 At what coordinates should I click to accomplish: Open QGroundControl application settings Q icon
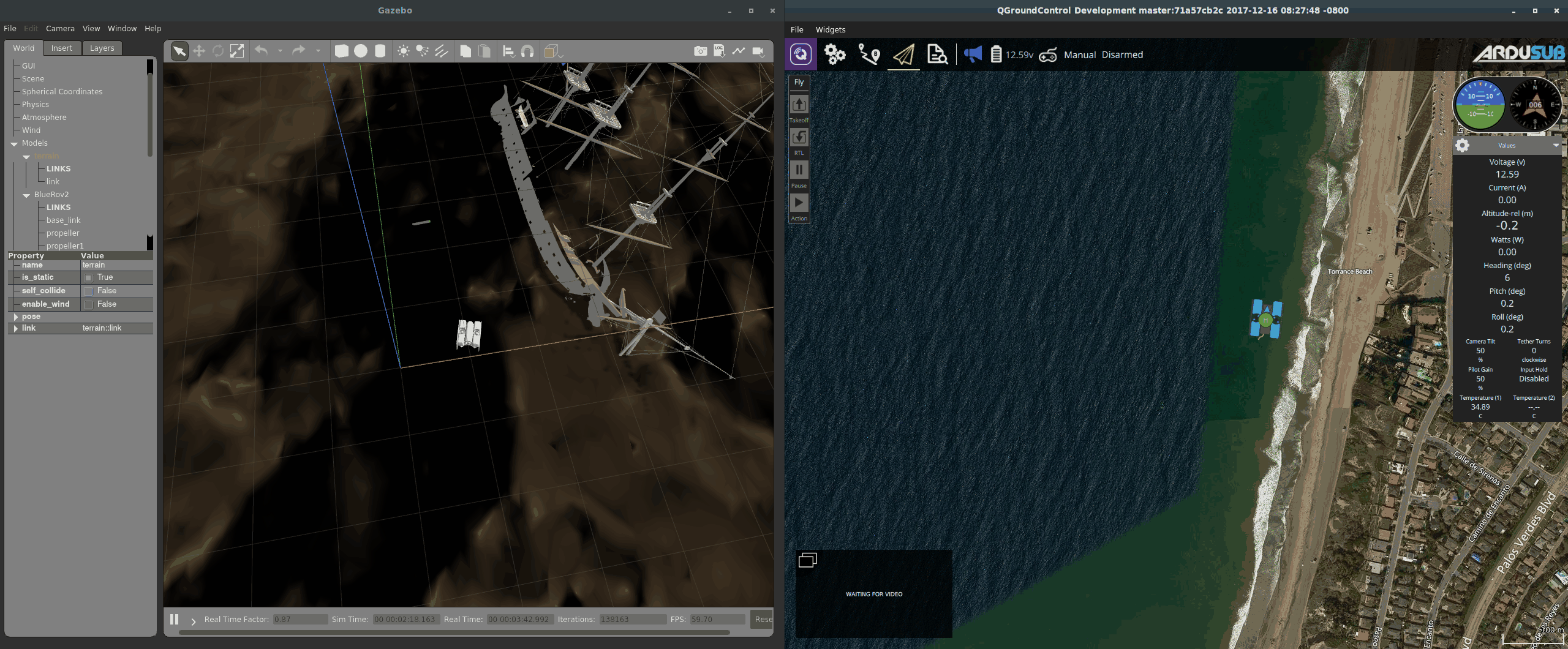tap(801, 54)
